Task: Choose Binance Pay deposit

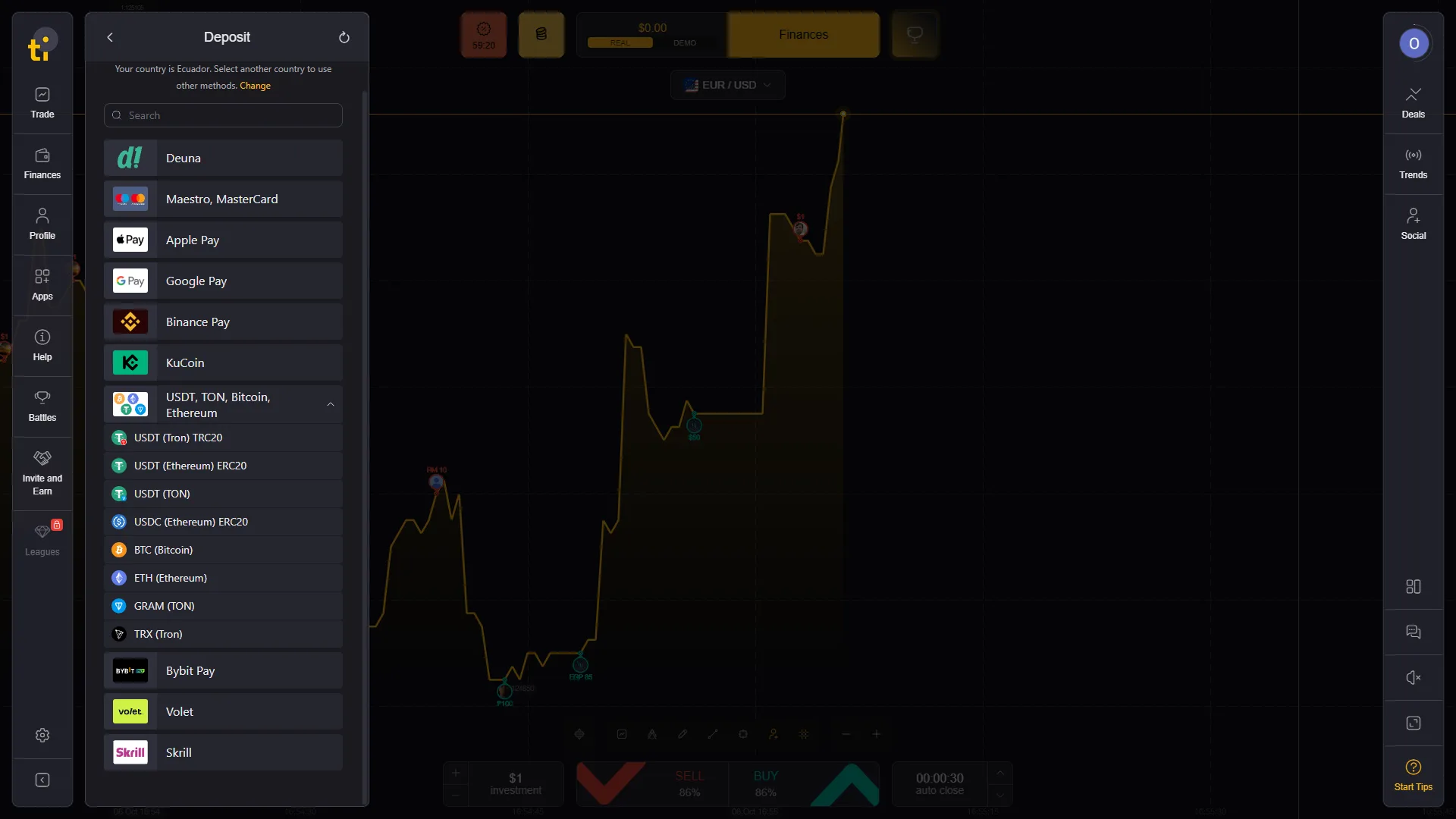Action: [223, 322]
